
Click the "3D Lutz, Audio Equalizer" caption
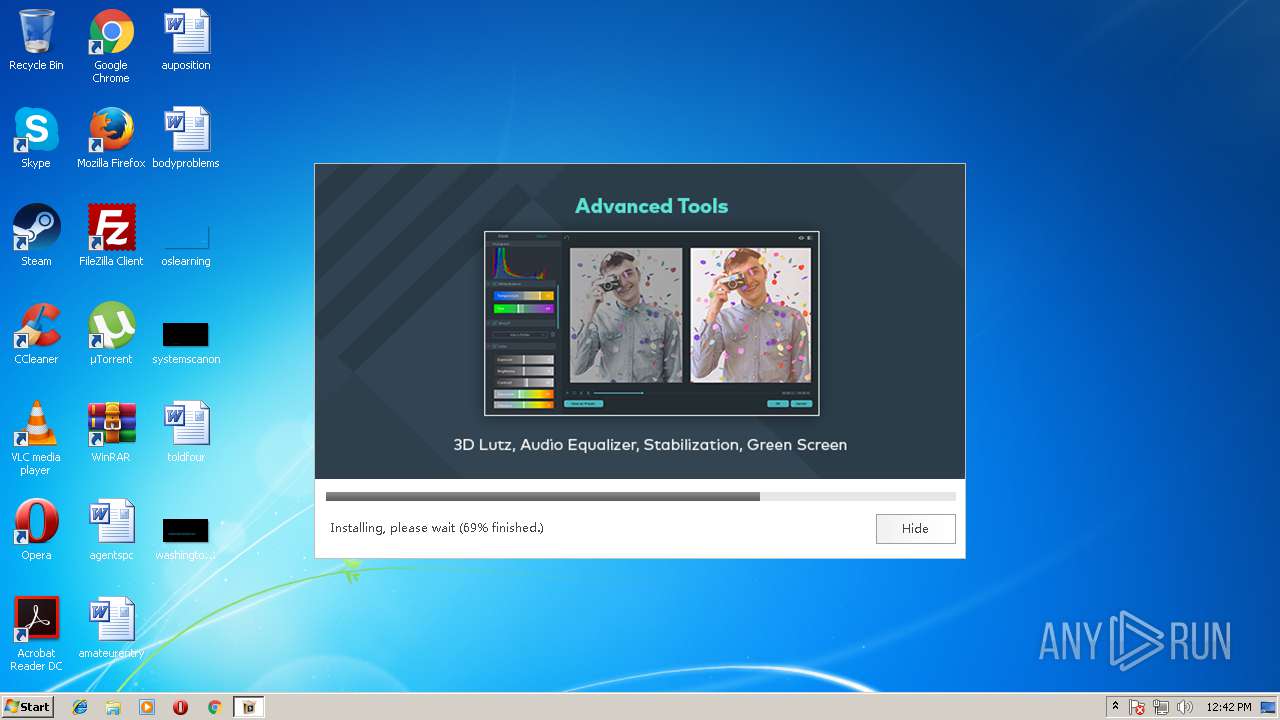pos(650,445)
